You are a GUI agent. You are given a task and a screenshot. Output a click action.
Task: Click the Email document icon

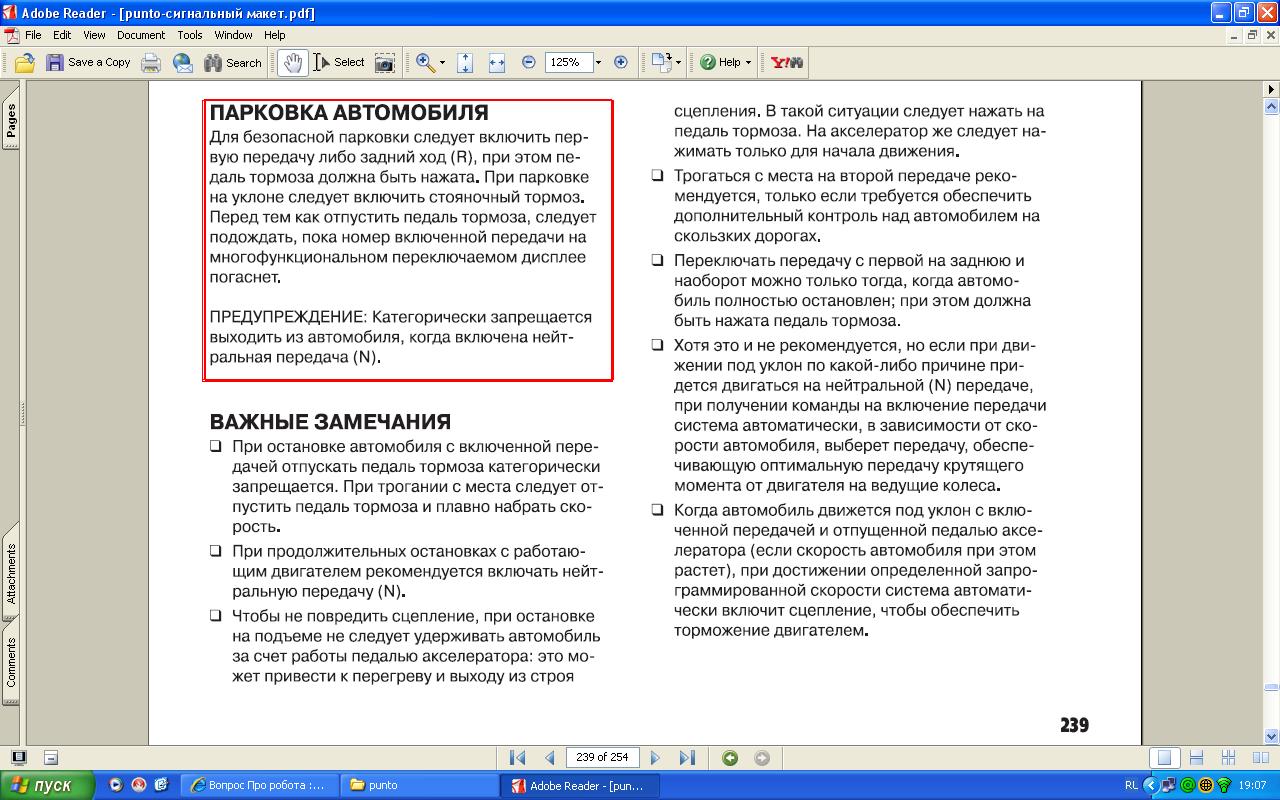[x=182, y=63]
